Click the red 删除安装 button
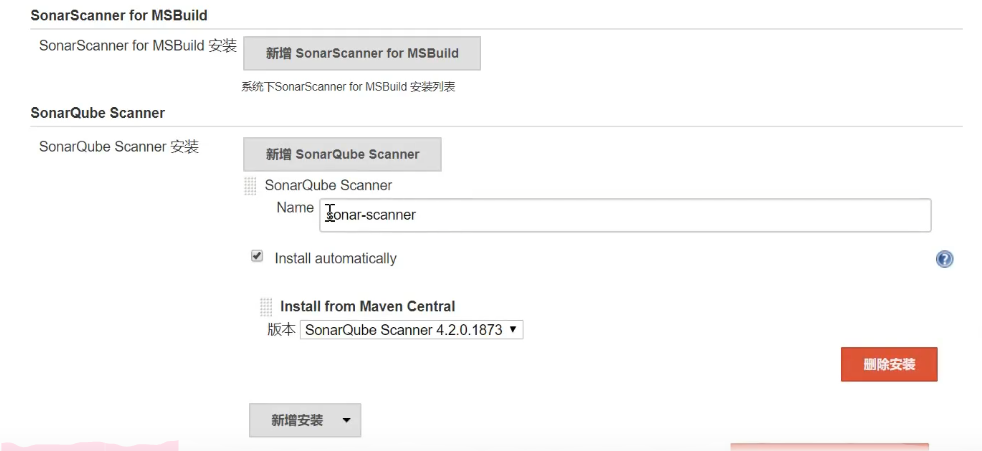 point(889,365)
